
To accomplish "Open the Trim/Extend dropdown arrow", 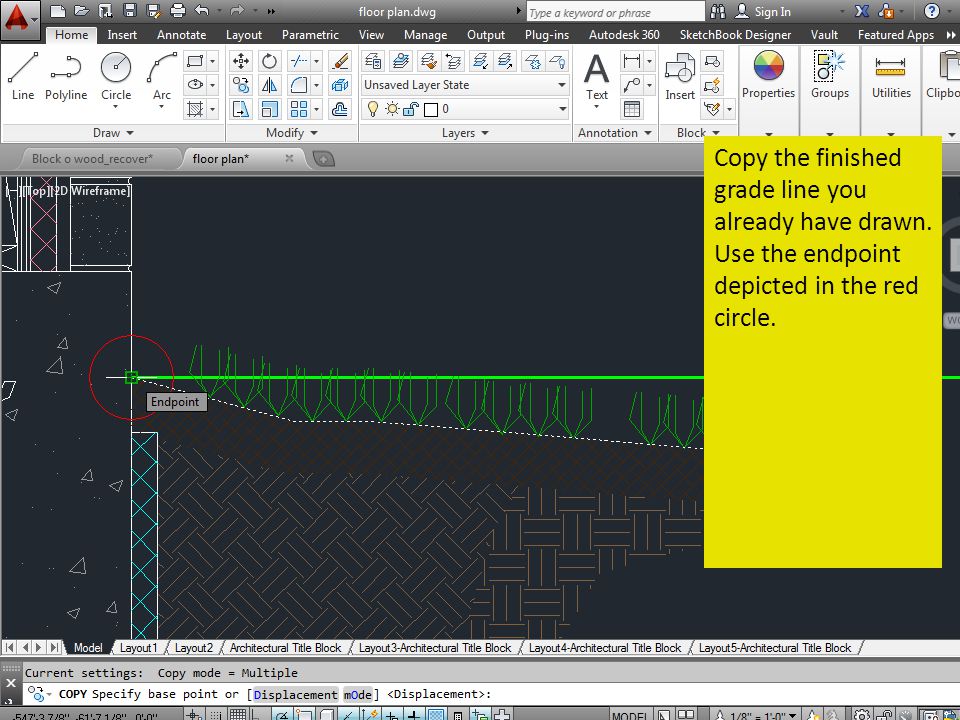I will (317, 61).
